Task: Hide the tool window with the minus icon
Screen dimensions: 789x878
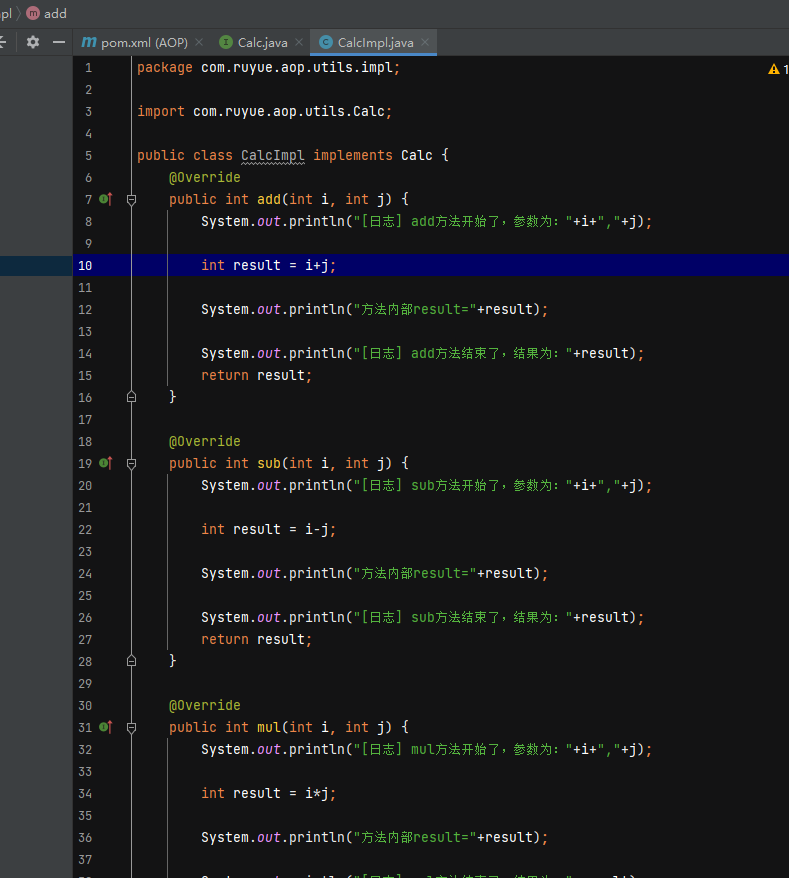Action: (x=59, y=42)
